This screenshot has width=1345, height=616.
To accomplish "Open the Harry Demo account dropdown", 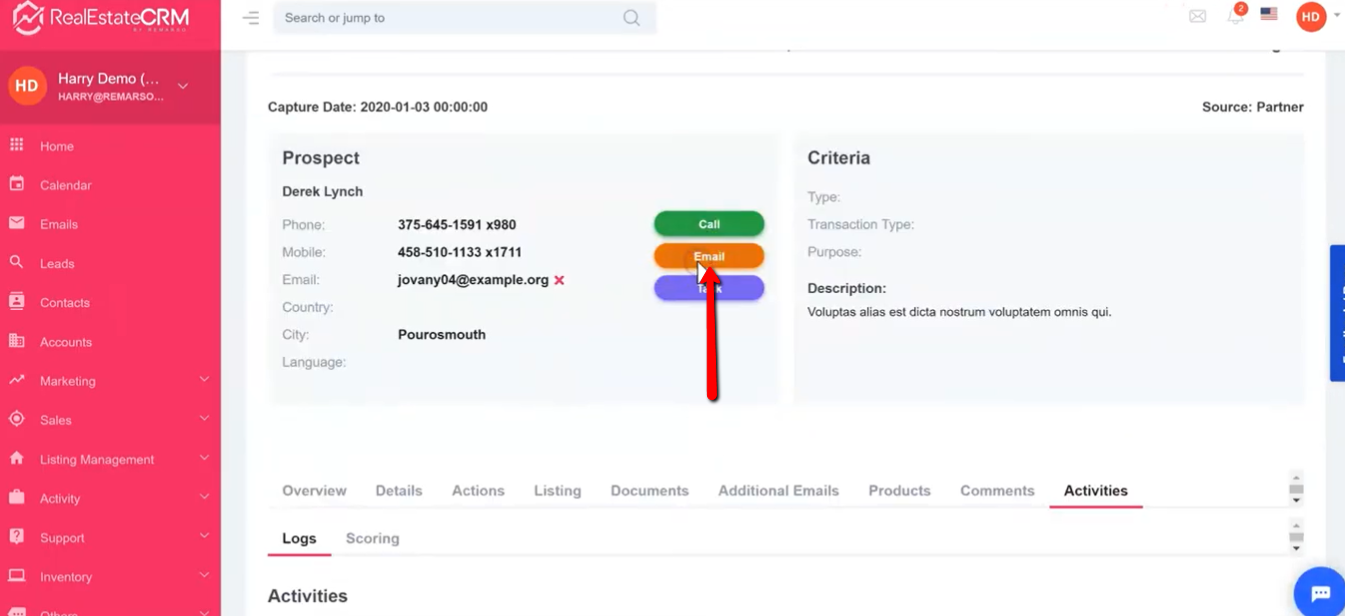I will (183, 87).
